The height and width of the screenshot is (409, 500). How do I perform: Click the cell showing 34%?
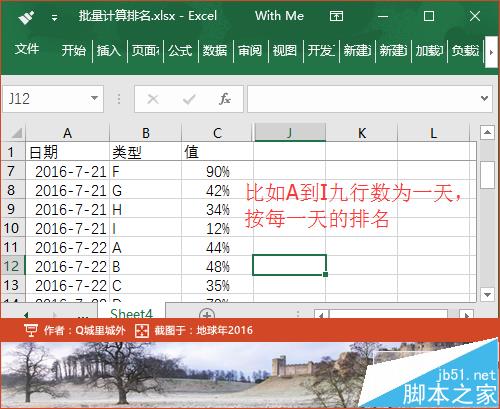tap(217, 209)
